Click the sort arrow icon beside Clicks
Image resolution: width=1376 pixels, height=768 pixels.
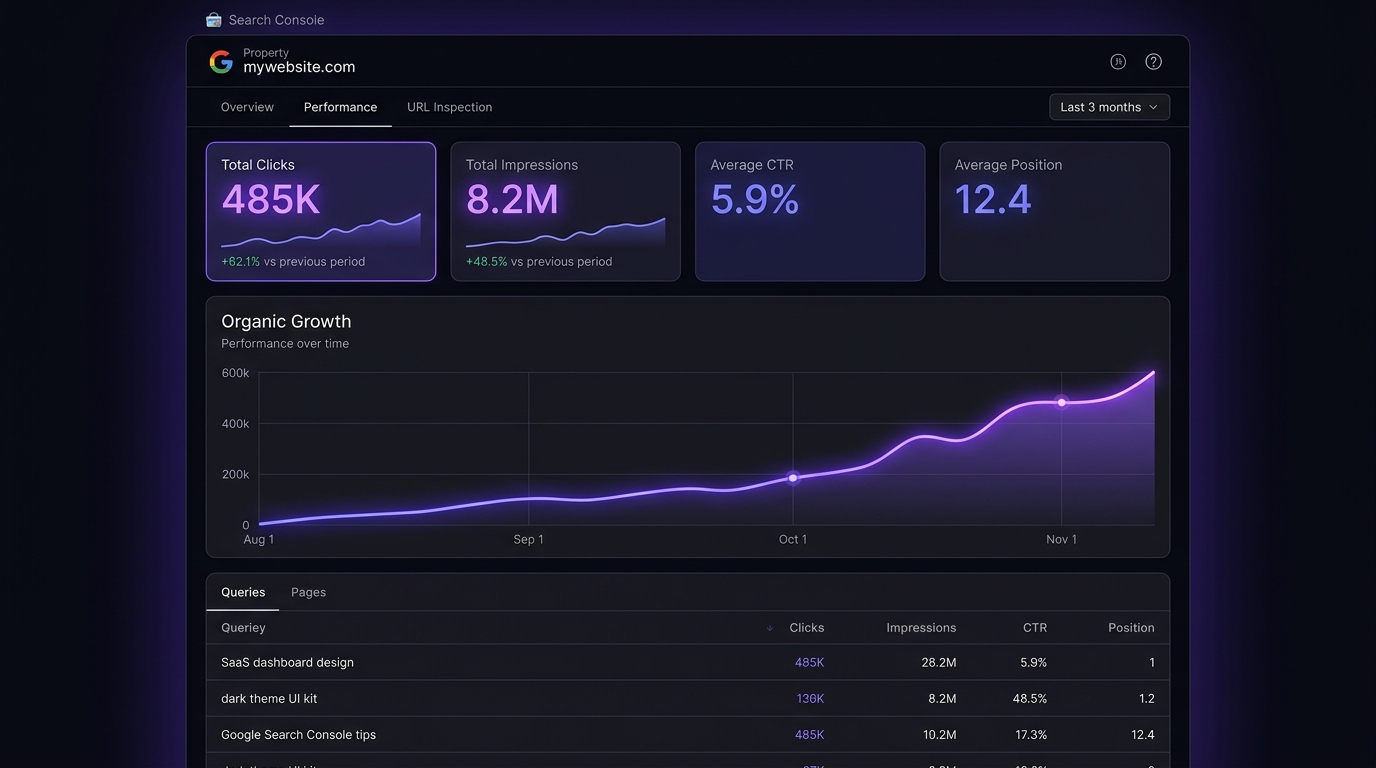770,628
